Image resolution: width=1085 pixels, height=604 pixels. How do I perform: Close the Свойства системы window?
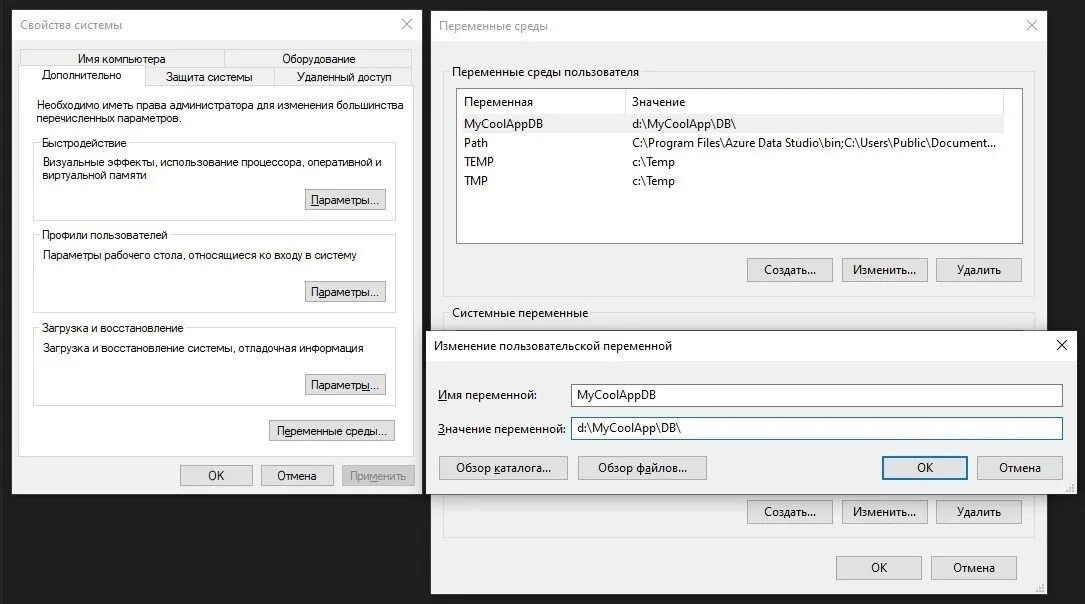pos(407,24)
